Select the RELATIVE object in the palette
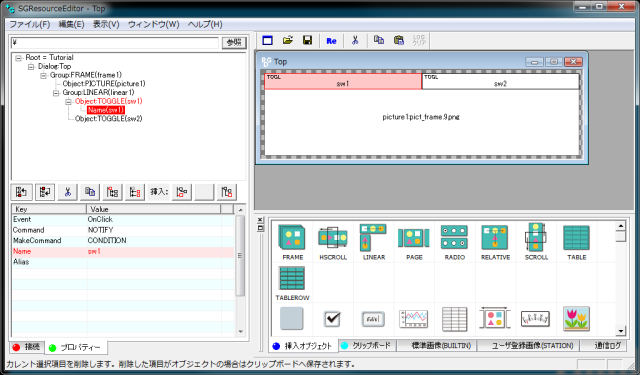The image size is (640, 375). (495, 242)
